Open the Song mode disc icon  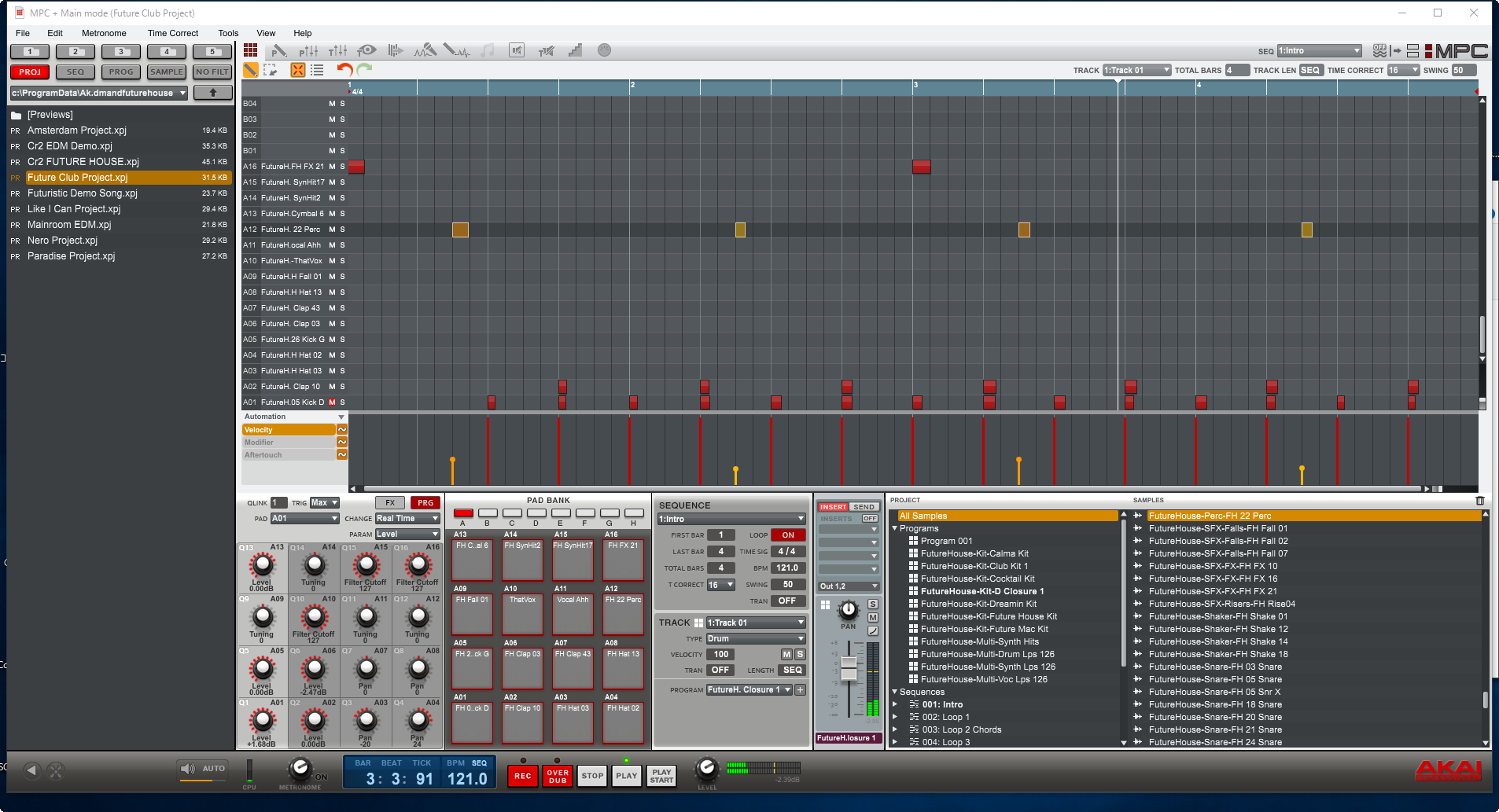pos(604,50)
